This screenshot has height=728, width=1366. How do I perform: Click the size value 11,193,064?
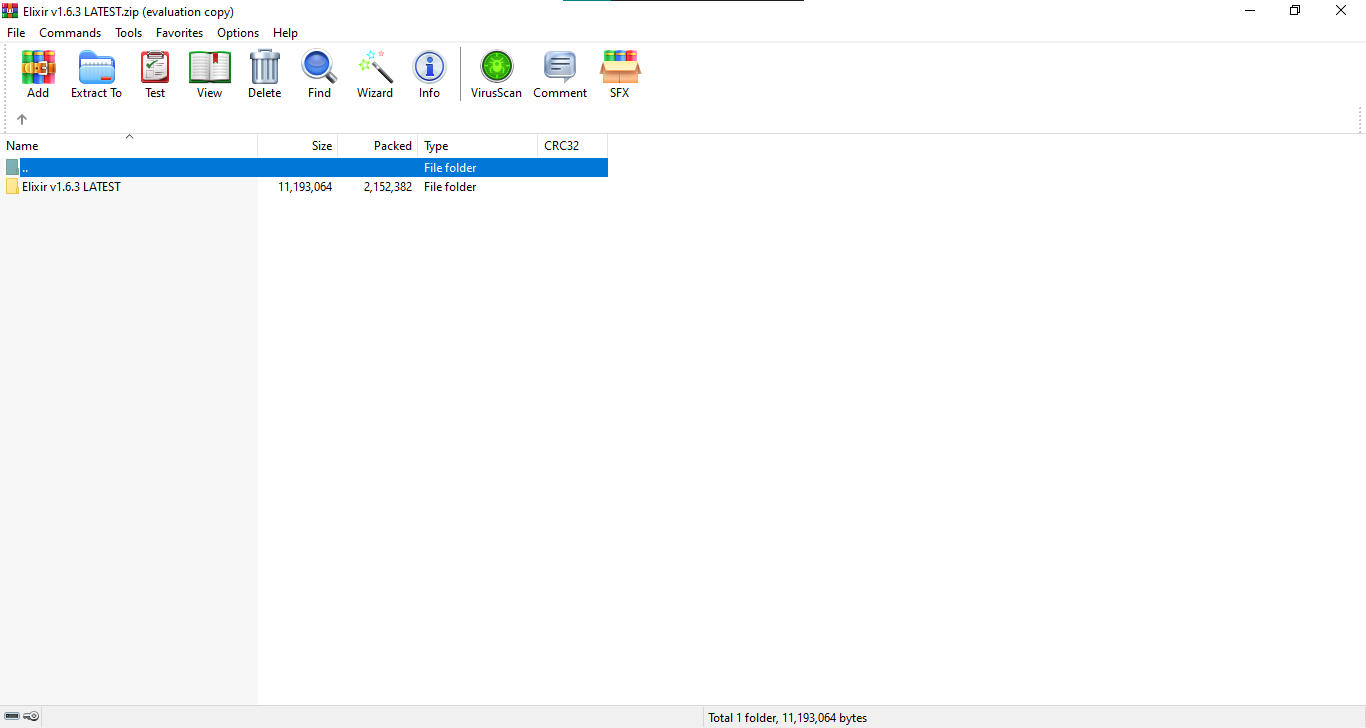[305, 187]
